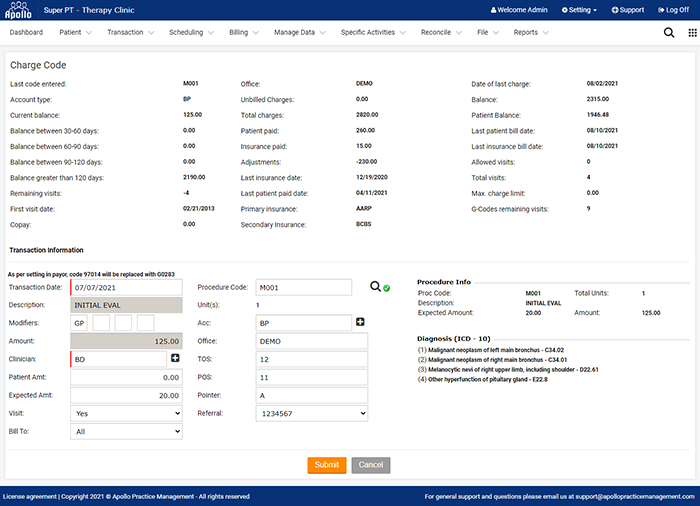Open the Scheduling menu

click(x=191, y=33)
